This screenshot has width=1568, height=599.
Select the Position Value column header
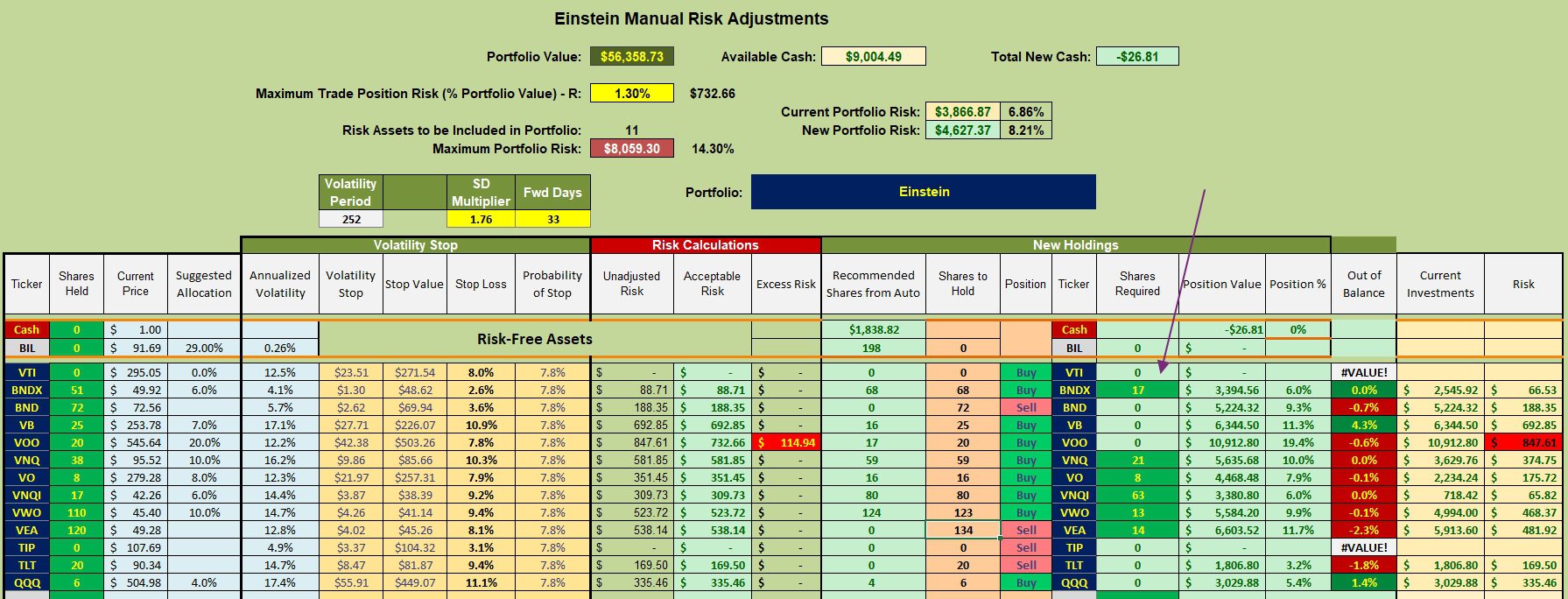point(1222,284)
